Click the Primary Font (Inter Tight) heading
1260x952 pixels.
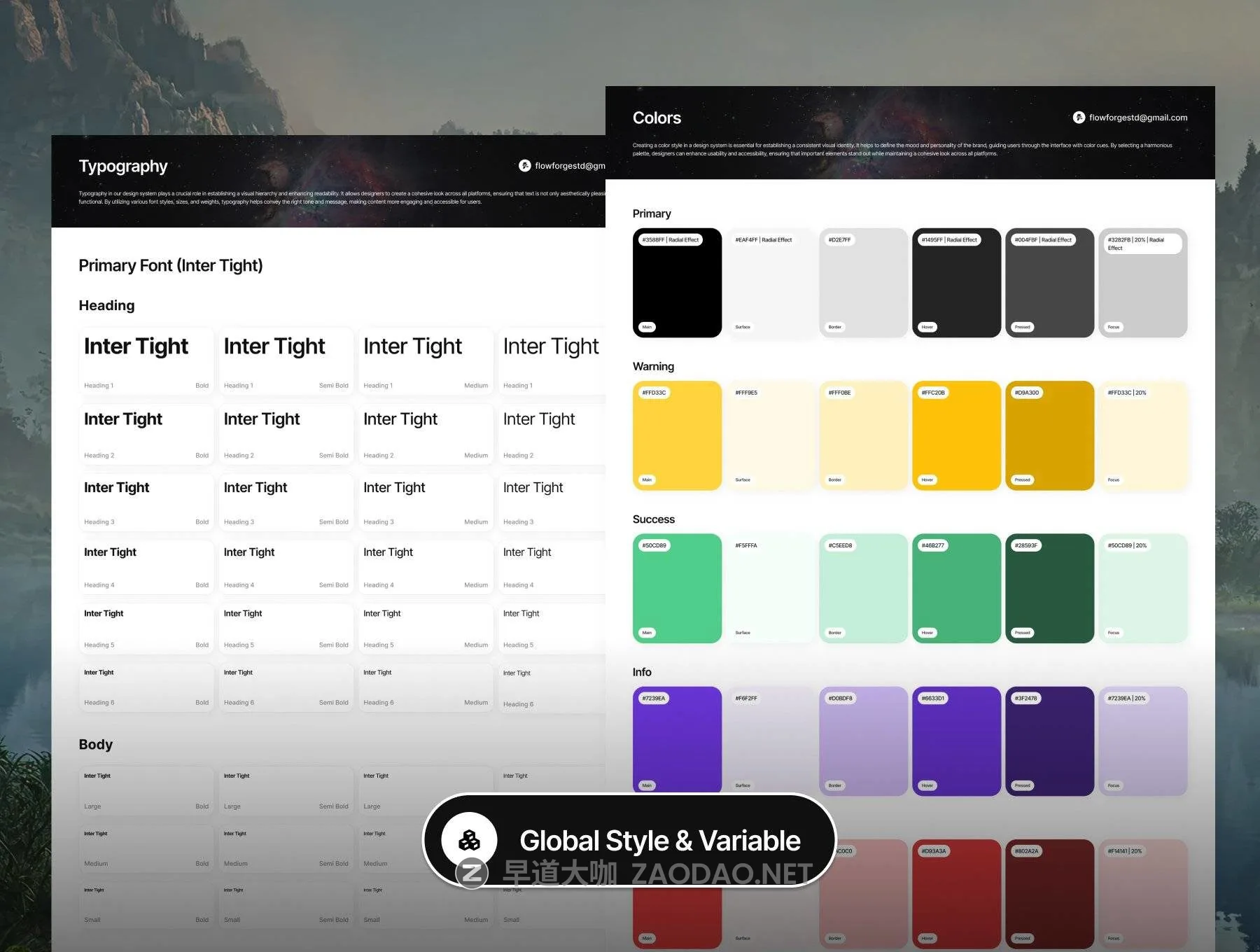(x=171, y=266)
